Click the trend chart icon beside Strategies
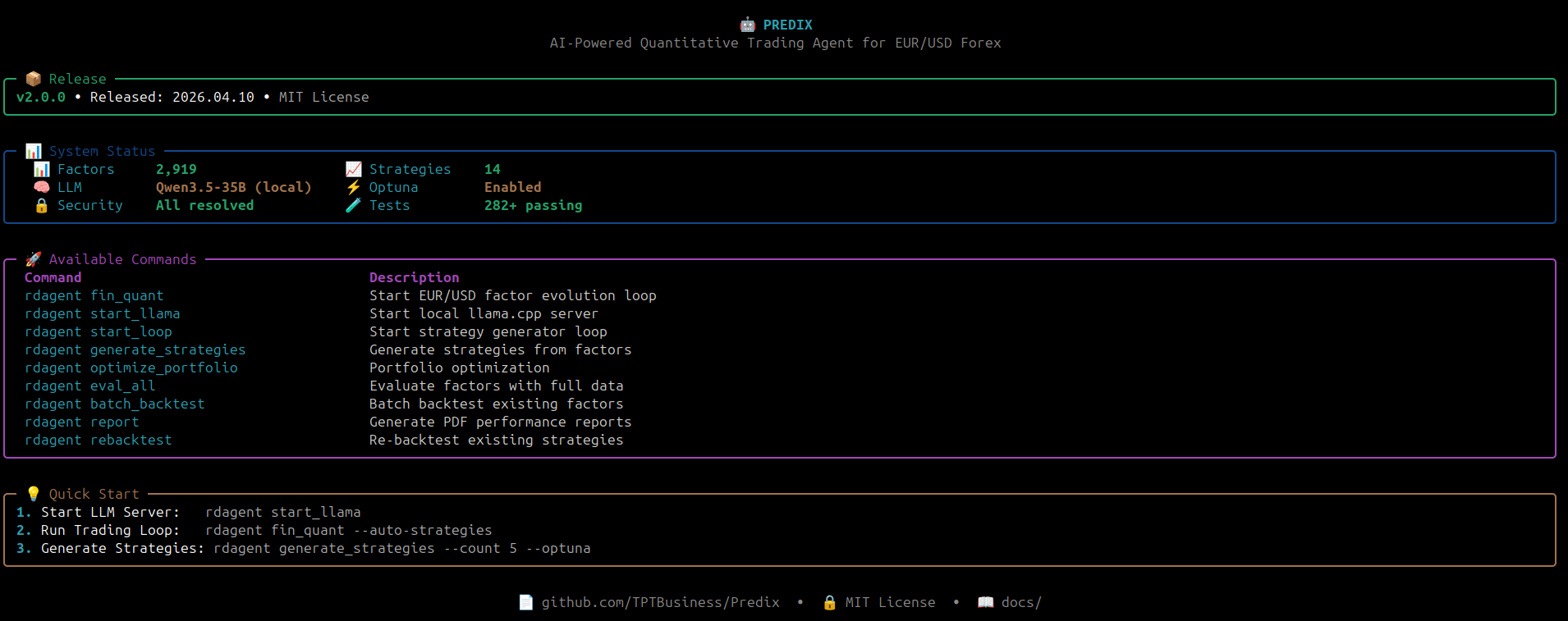The height and width of the screenshot is (621, 1568). (353, 169)
